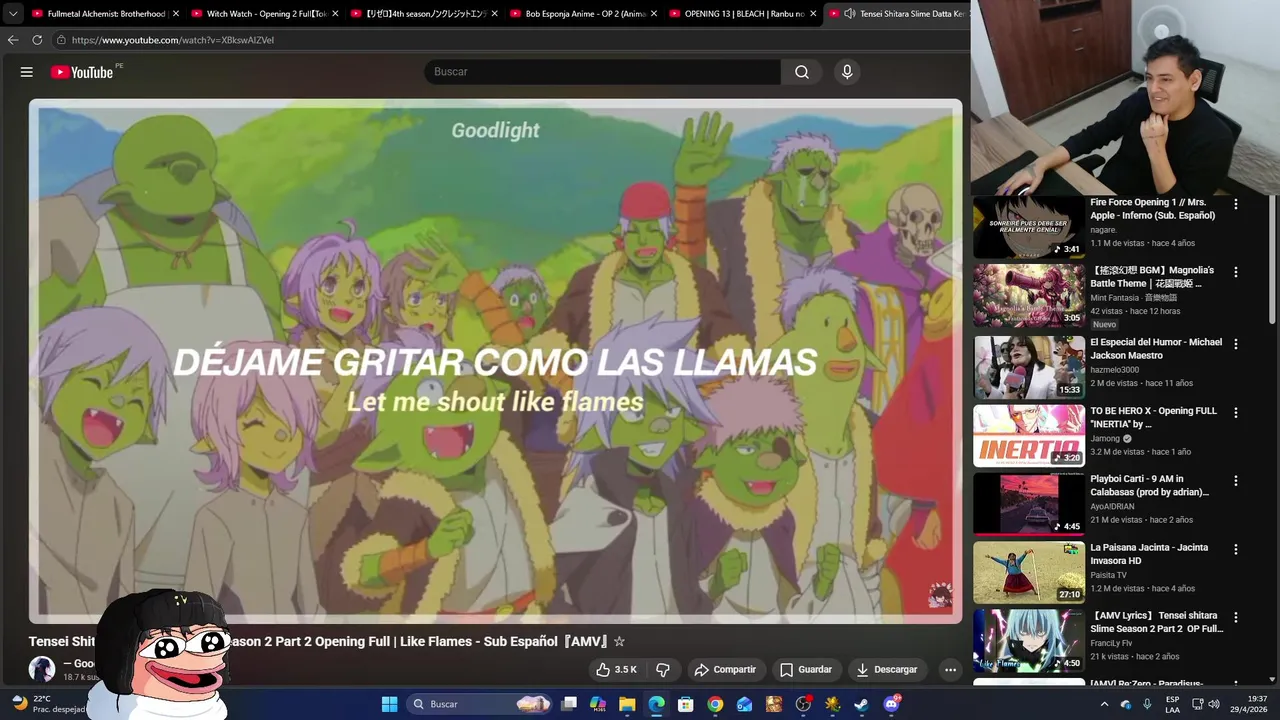The image size is (1280, 720).
Task: Open AMV Lyrics Tensei shitara thumbnail
Action: (x=1029, y=641)
